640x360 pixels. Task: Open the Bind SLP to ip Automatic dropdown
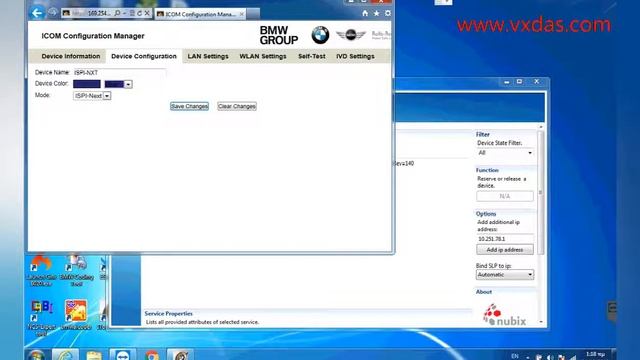tap(505, 275)
